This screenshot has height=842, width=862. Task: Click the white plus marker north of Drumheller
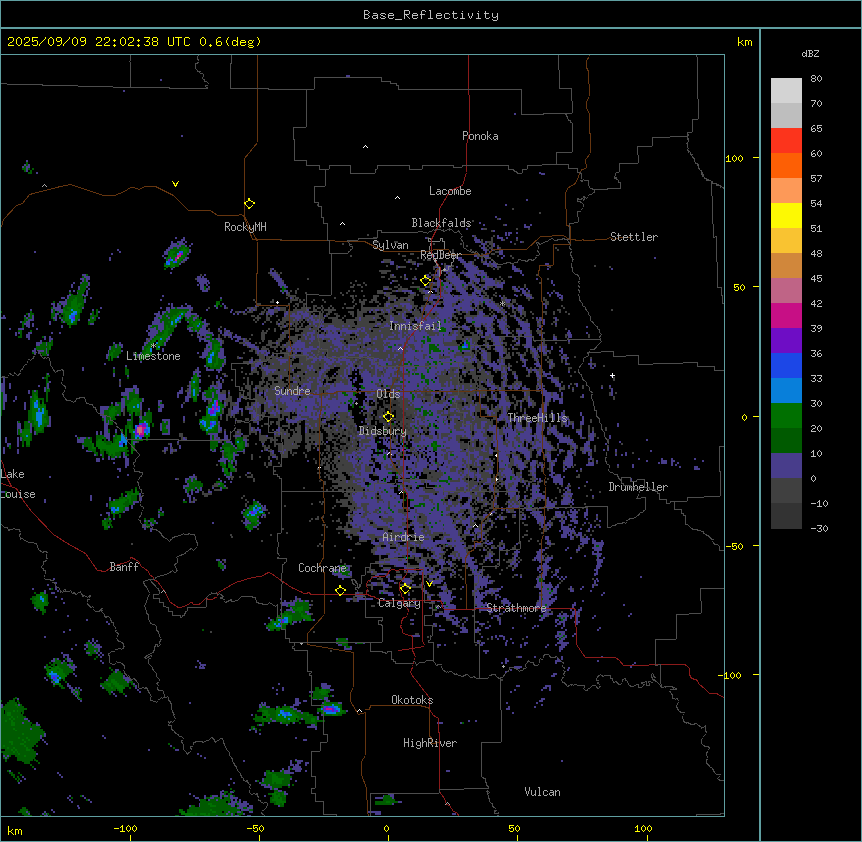[612, 376]
